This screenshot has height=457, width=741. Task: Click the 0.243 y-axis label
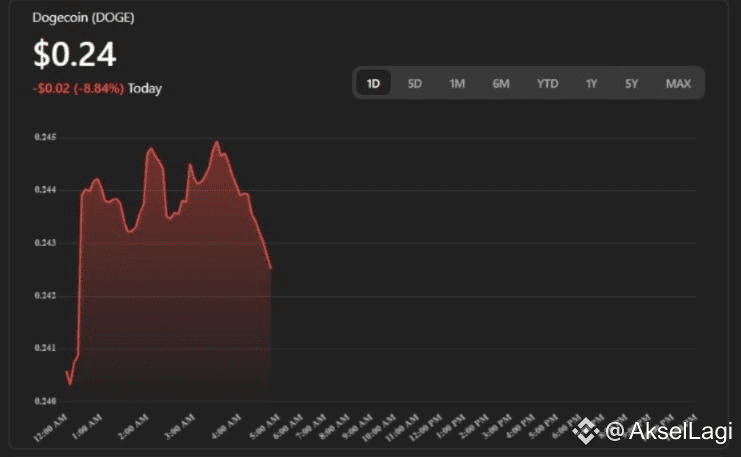(x=45, y=242)
